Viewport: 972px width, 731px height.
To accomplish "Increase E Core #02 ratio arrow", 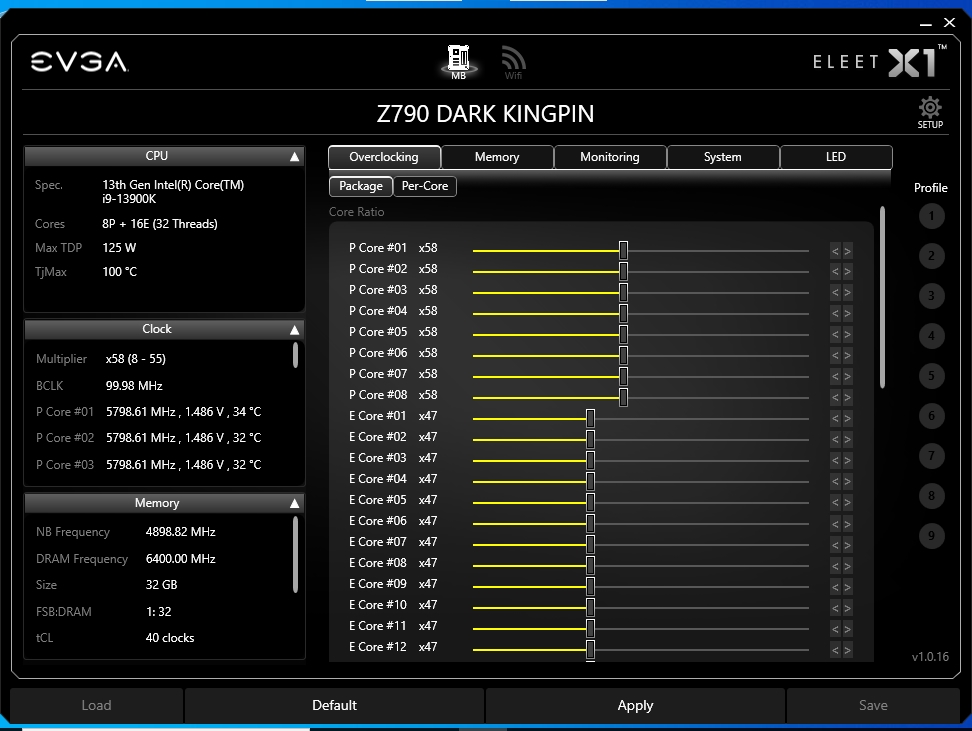I will 847,440.
